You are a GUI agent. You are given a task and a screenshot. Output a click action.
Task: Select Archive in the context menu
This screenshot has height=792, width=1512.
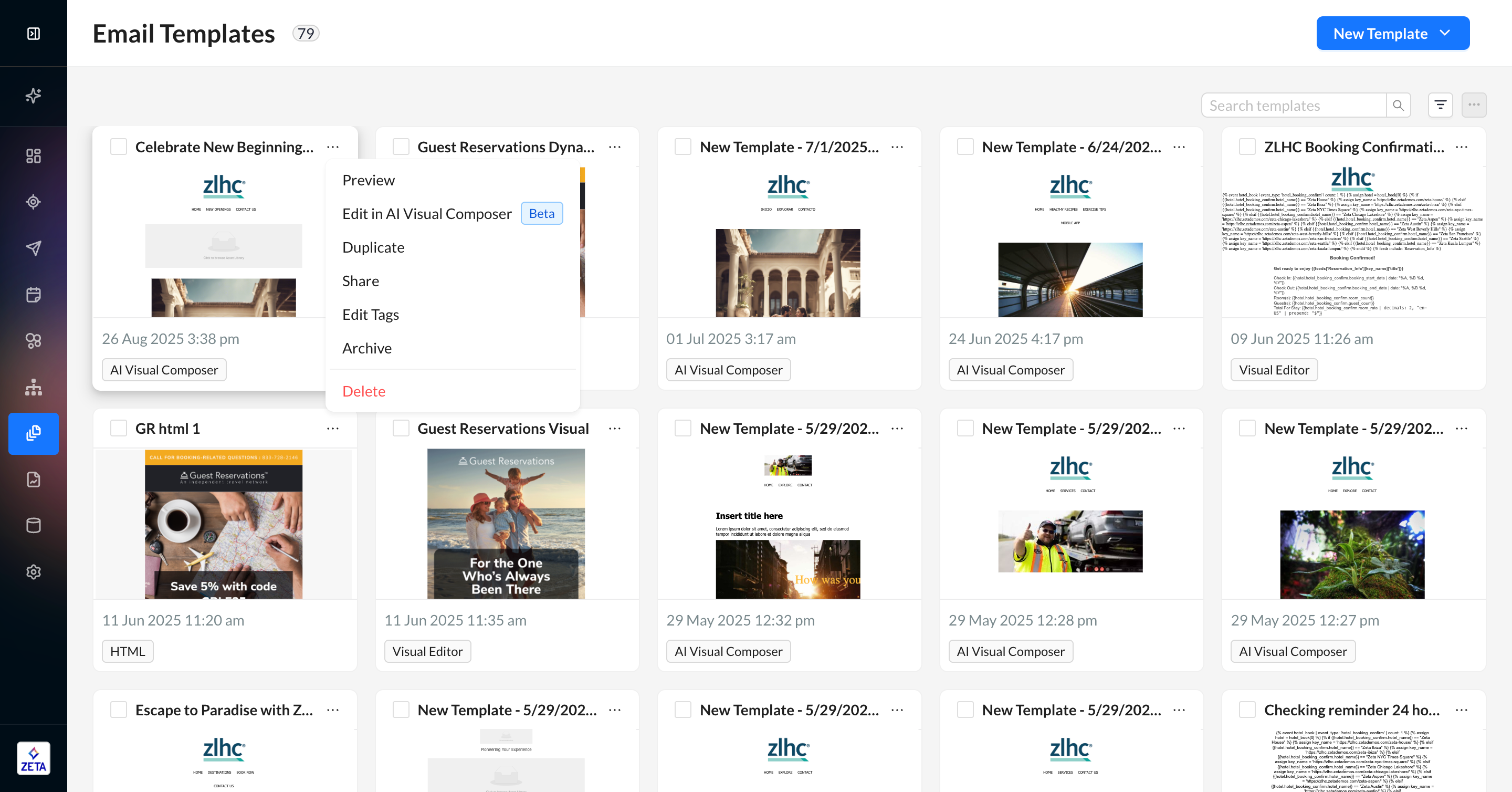pyautogui.click(x=366, y=348)
